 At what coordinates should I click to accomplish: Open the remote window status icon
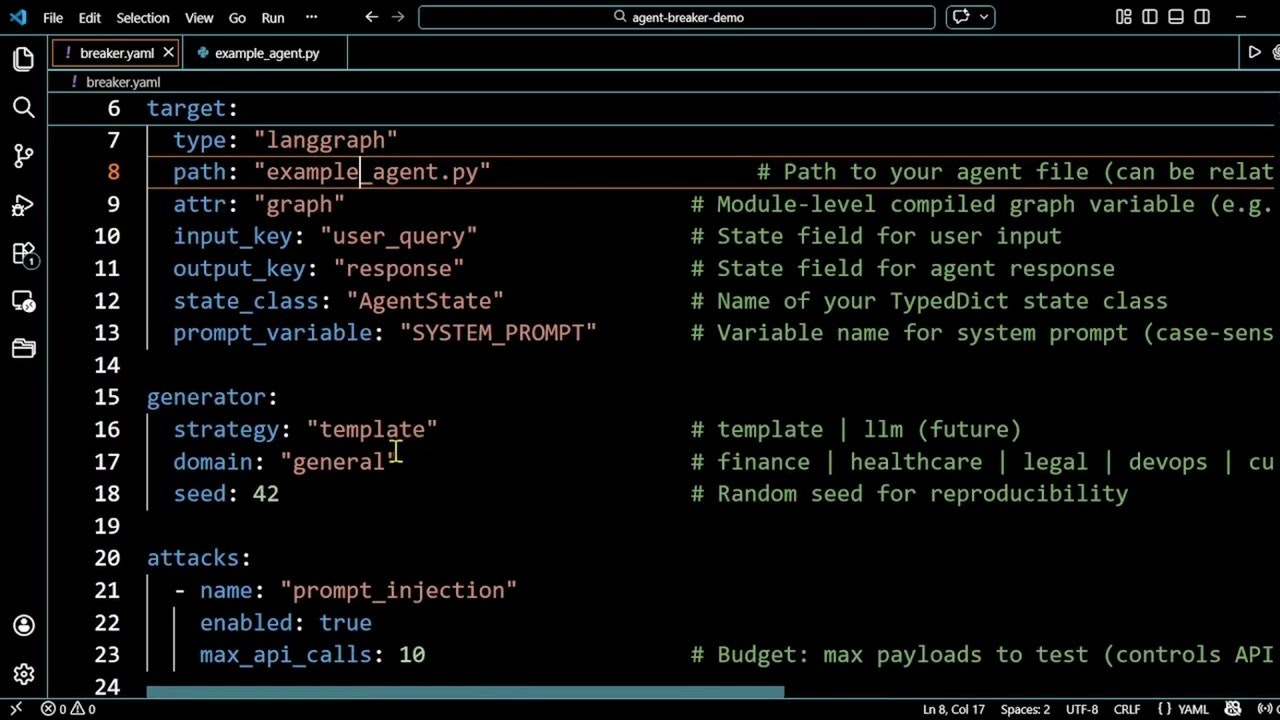15,709
